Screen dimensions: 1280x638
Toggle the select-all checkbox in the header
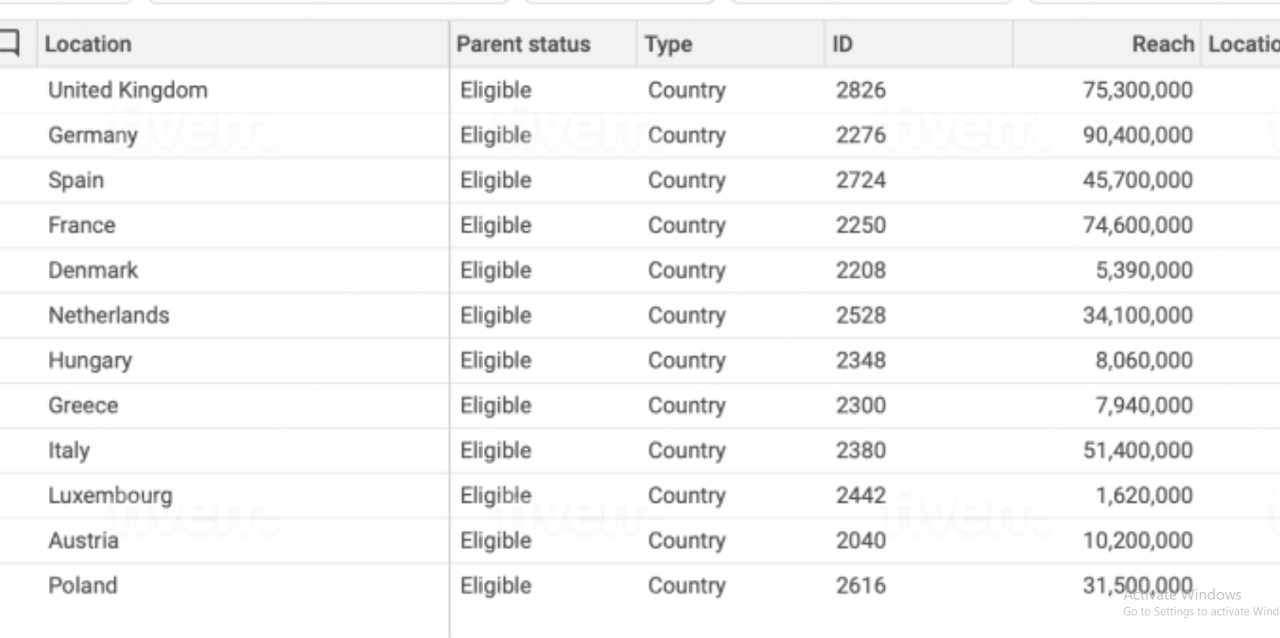click(9, 43)
